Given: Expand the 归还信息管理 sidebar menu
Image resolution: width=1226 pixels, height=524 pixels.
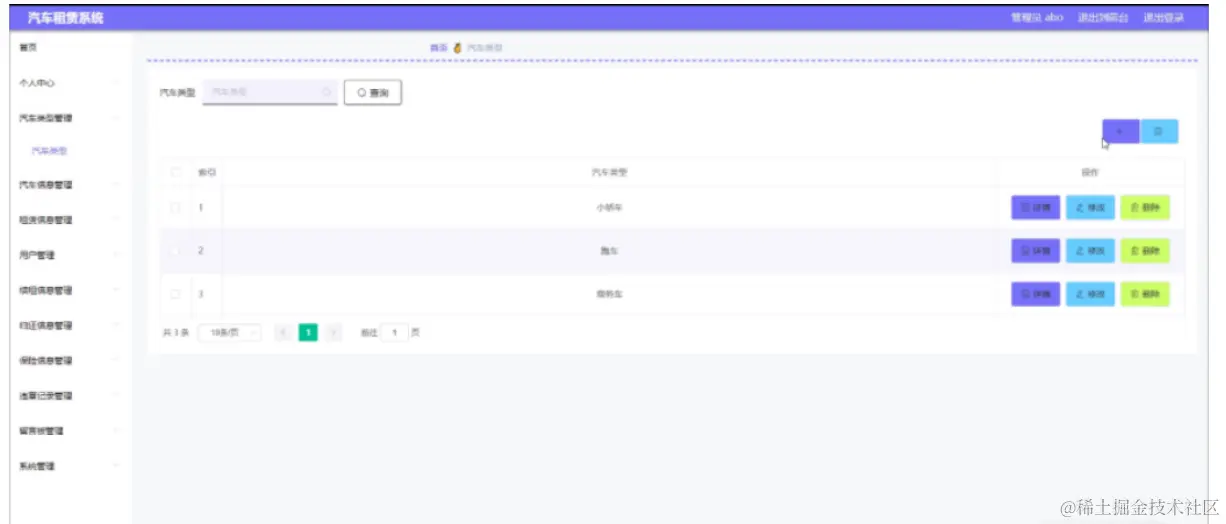Looking at the screenshot, I should (x=70, y=325).
